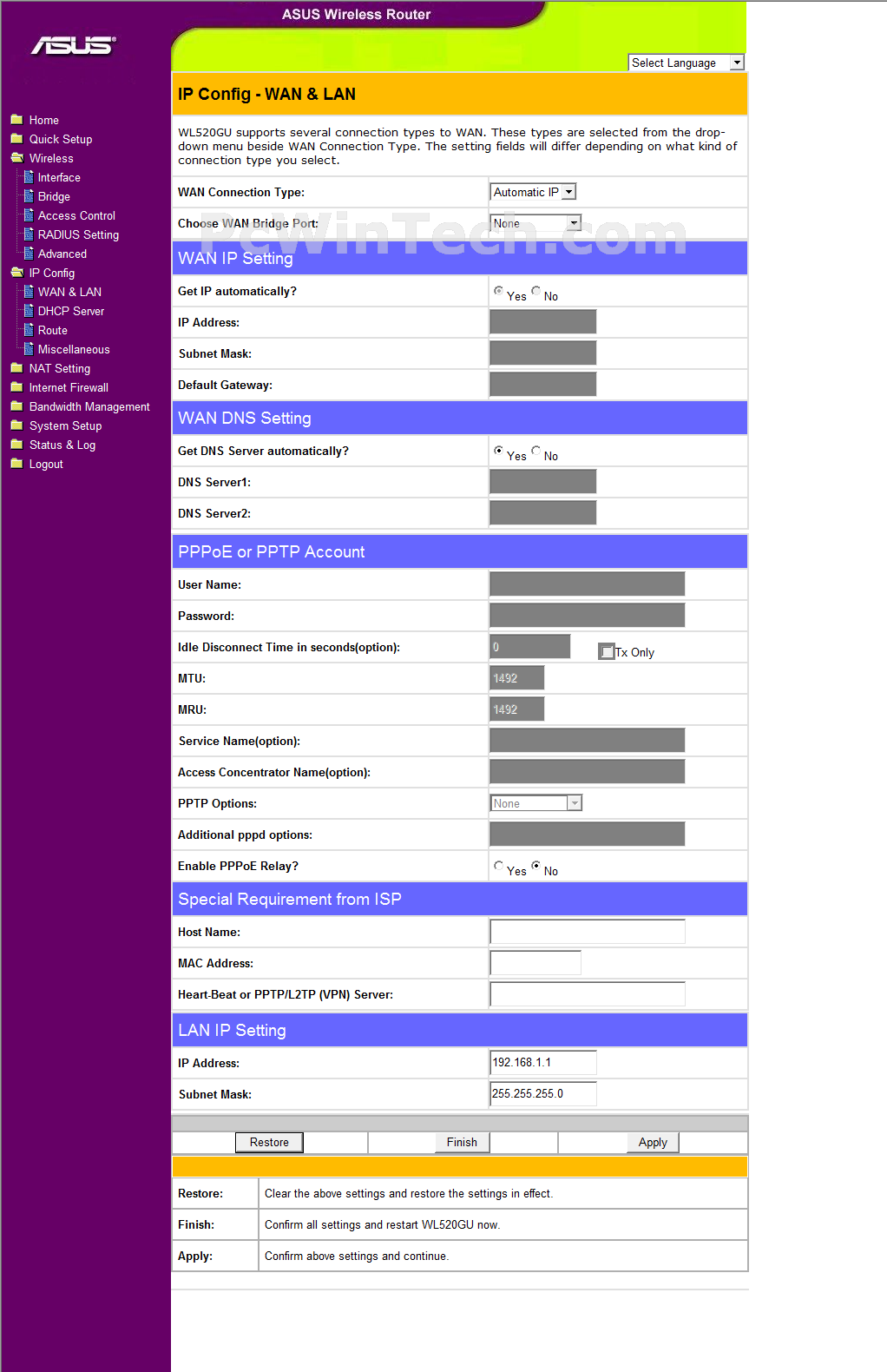Open the NAT Setting menu
Screen dimensions: 887x1372
[60, 368]
